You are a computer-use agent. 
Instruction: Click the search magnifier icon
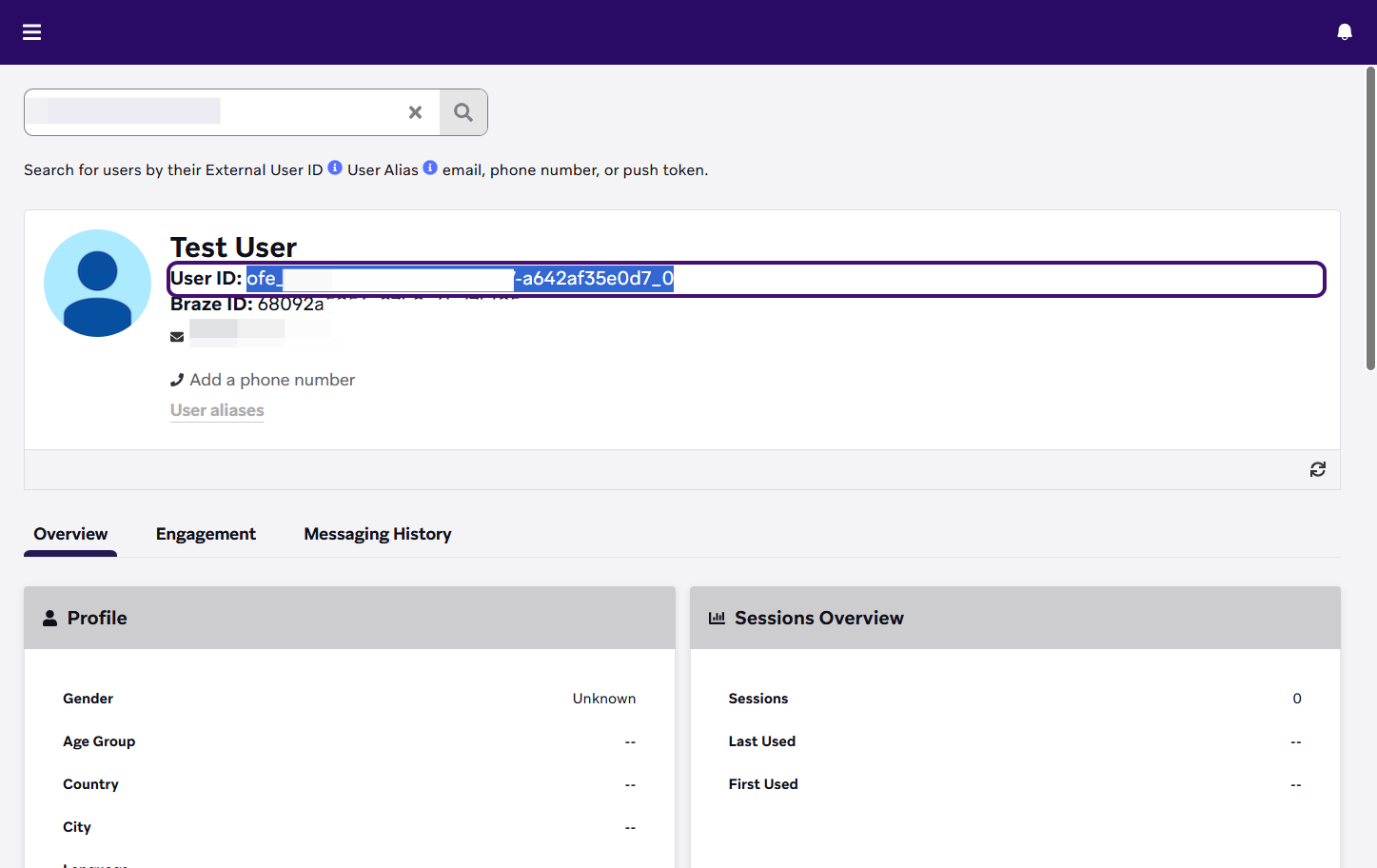click(x=463, y=111)
